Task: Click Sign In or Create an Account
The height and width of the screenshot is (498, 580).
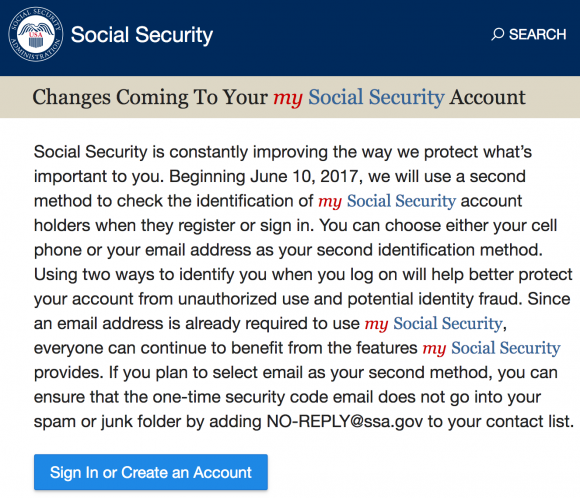Action: point(151,472)
